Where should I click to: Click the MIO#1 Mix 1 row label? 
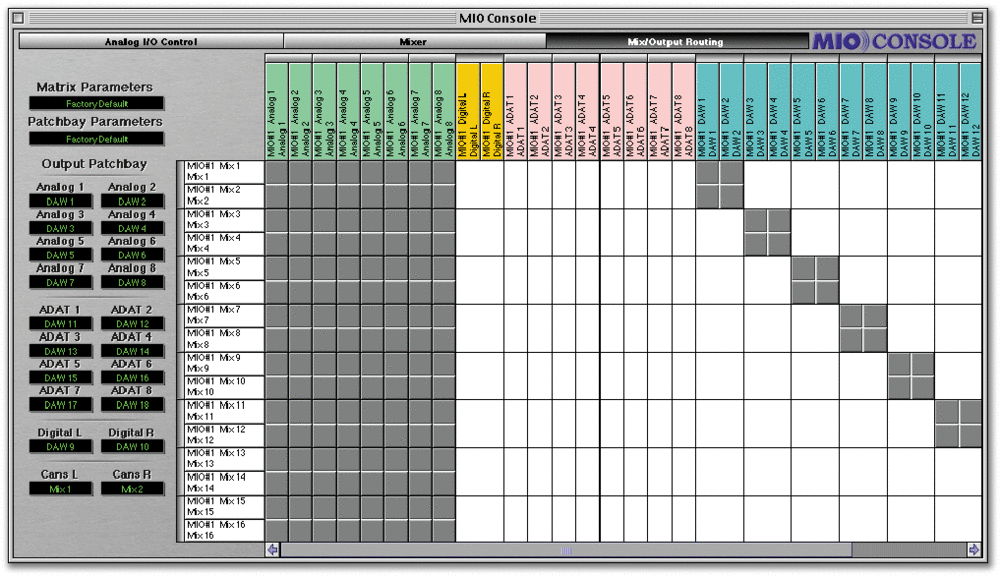(x=224, y=172)
